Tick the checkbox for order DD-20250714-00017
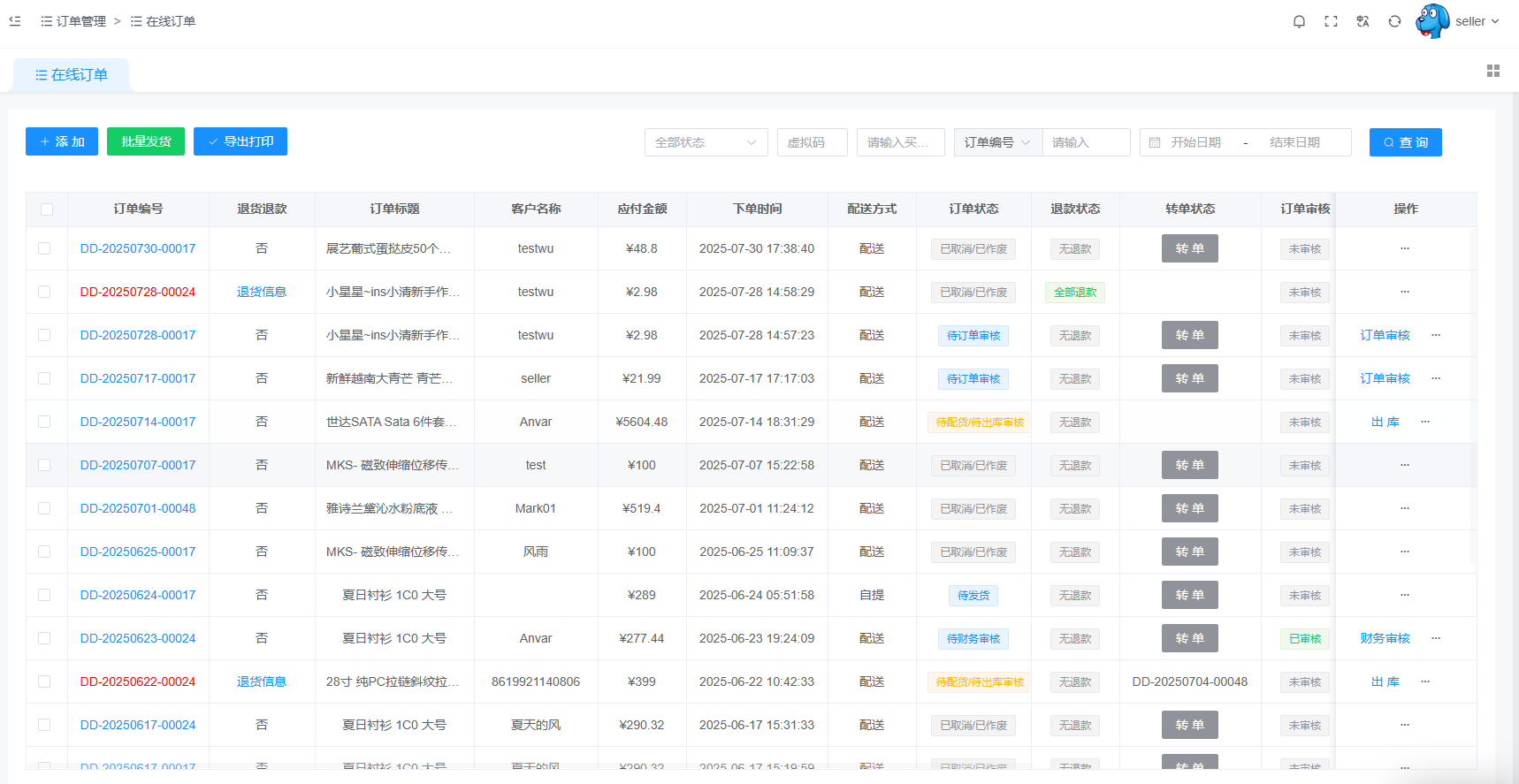Viewport: 1519px width, 784px height. [x=44, y=422]
